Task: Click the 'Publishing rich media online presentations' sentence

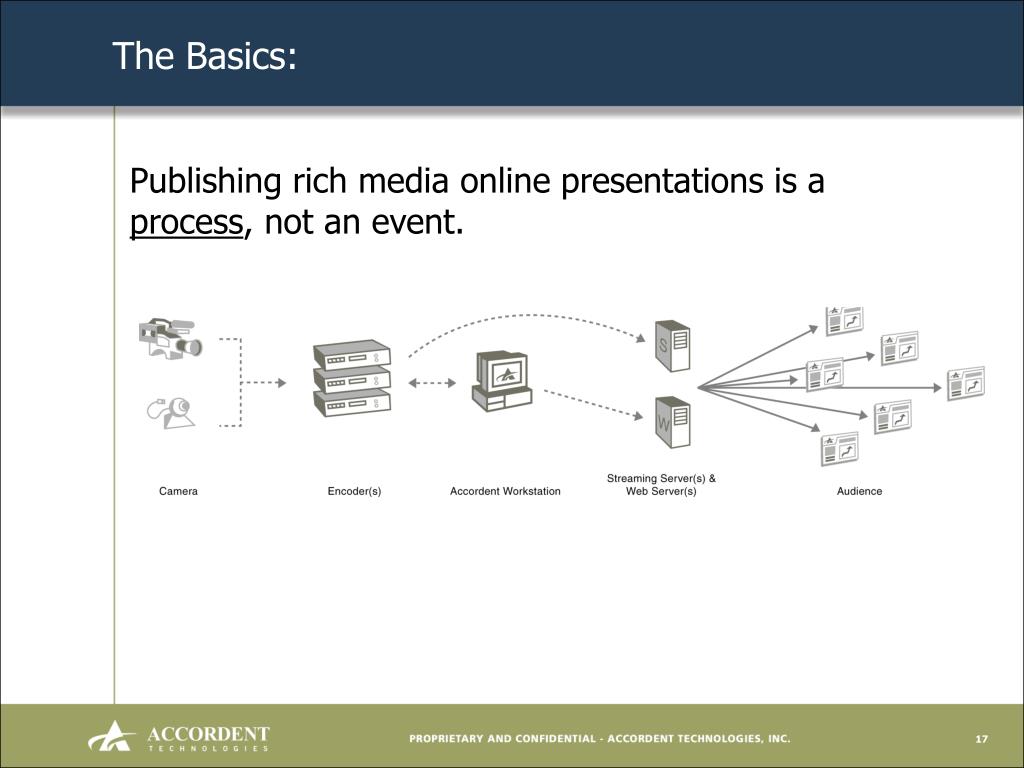Action: 477,201
